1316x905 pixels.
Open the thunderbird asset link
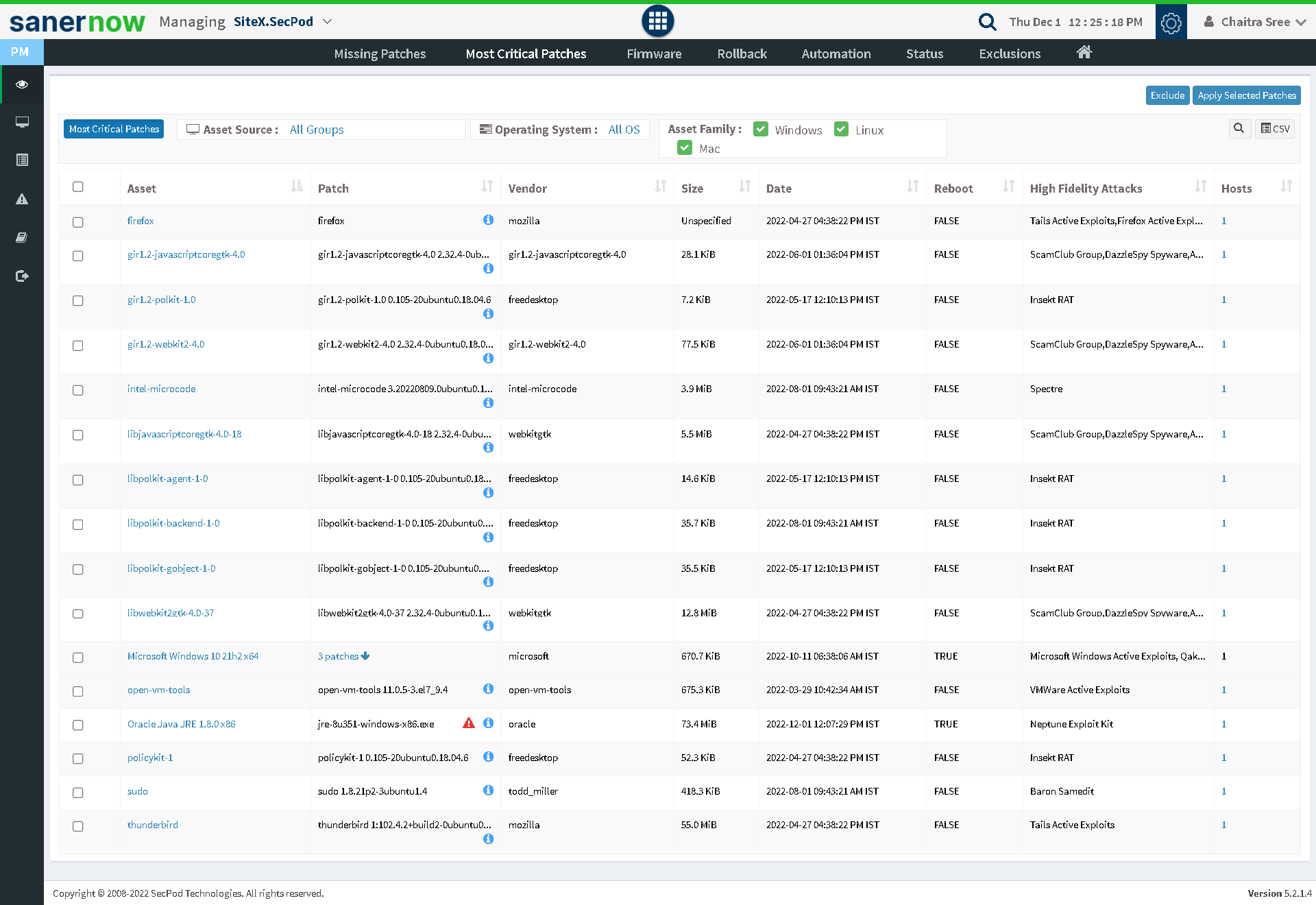coord(152,825)
